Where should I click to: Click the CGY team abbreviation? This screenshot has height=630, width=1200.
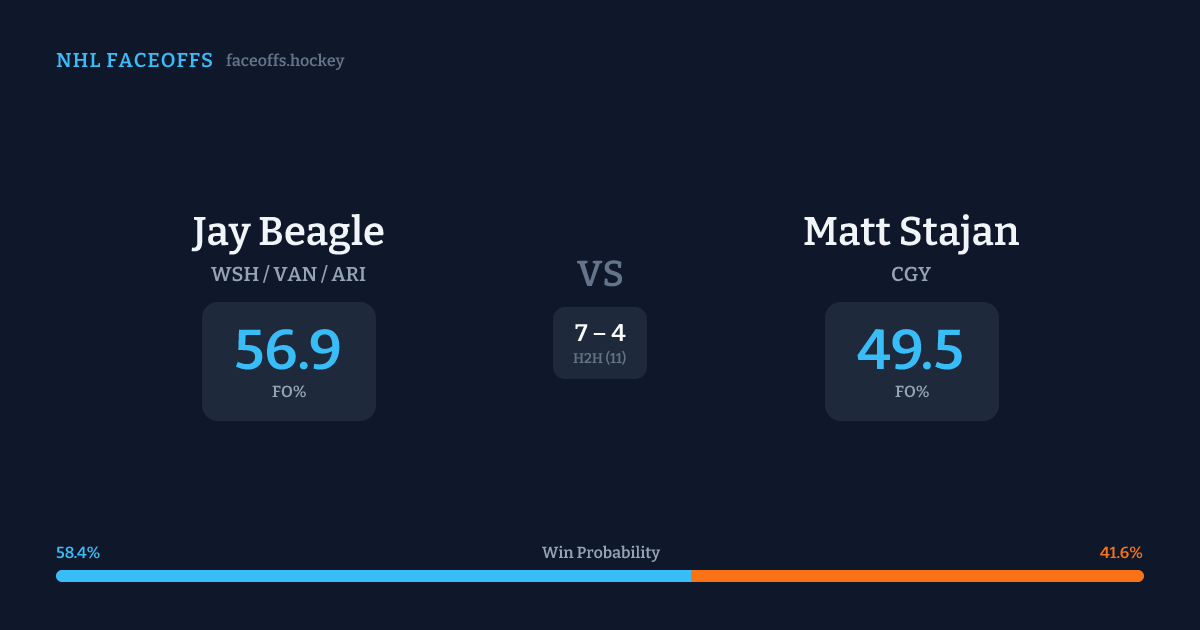tap(911, 274)
